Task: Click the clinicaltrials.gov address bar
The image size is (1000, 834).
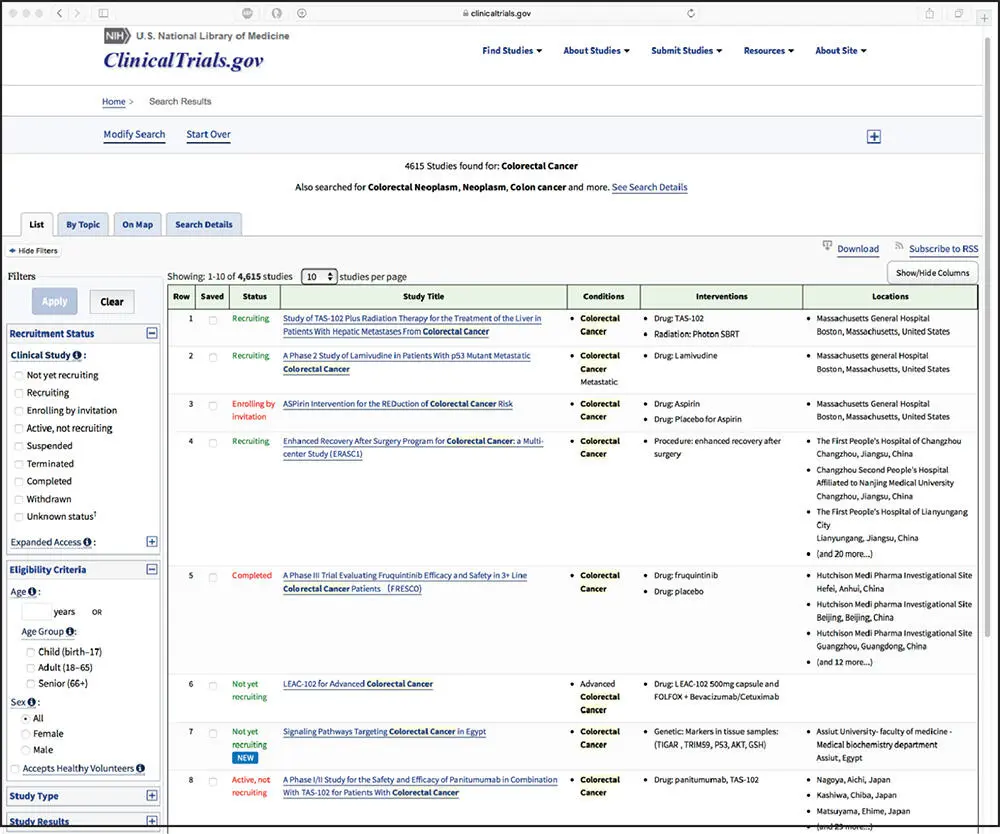Action: point(497,13)
